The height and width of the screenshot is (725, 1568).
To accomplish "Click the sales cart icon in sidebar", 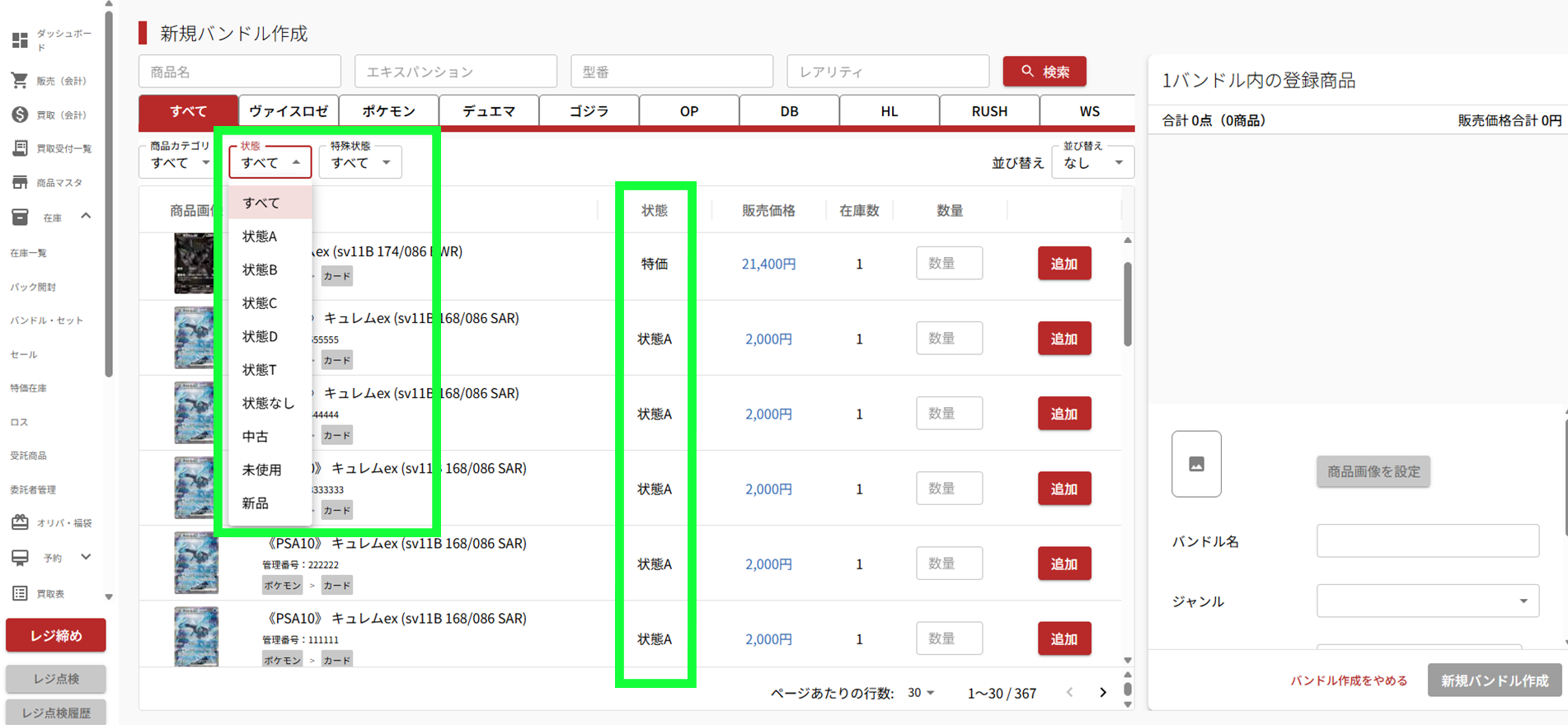I will tap(20, 80).
